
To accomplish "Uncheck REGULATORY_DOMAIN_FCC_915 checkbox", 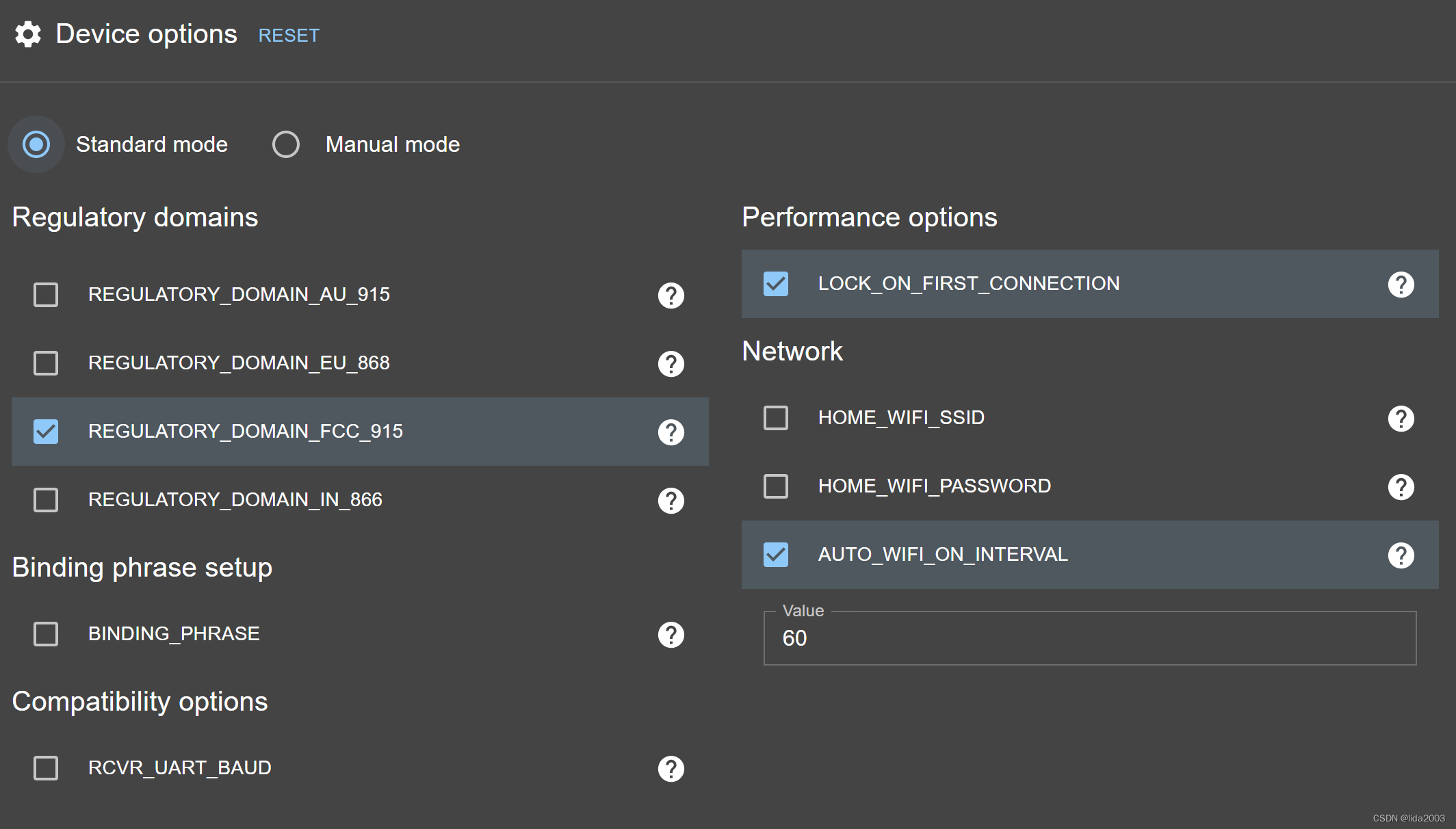I will 46,432.
